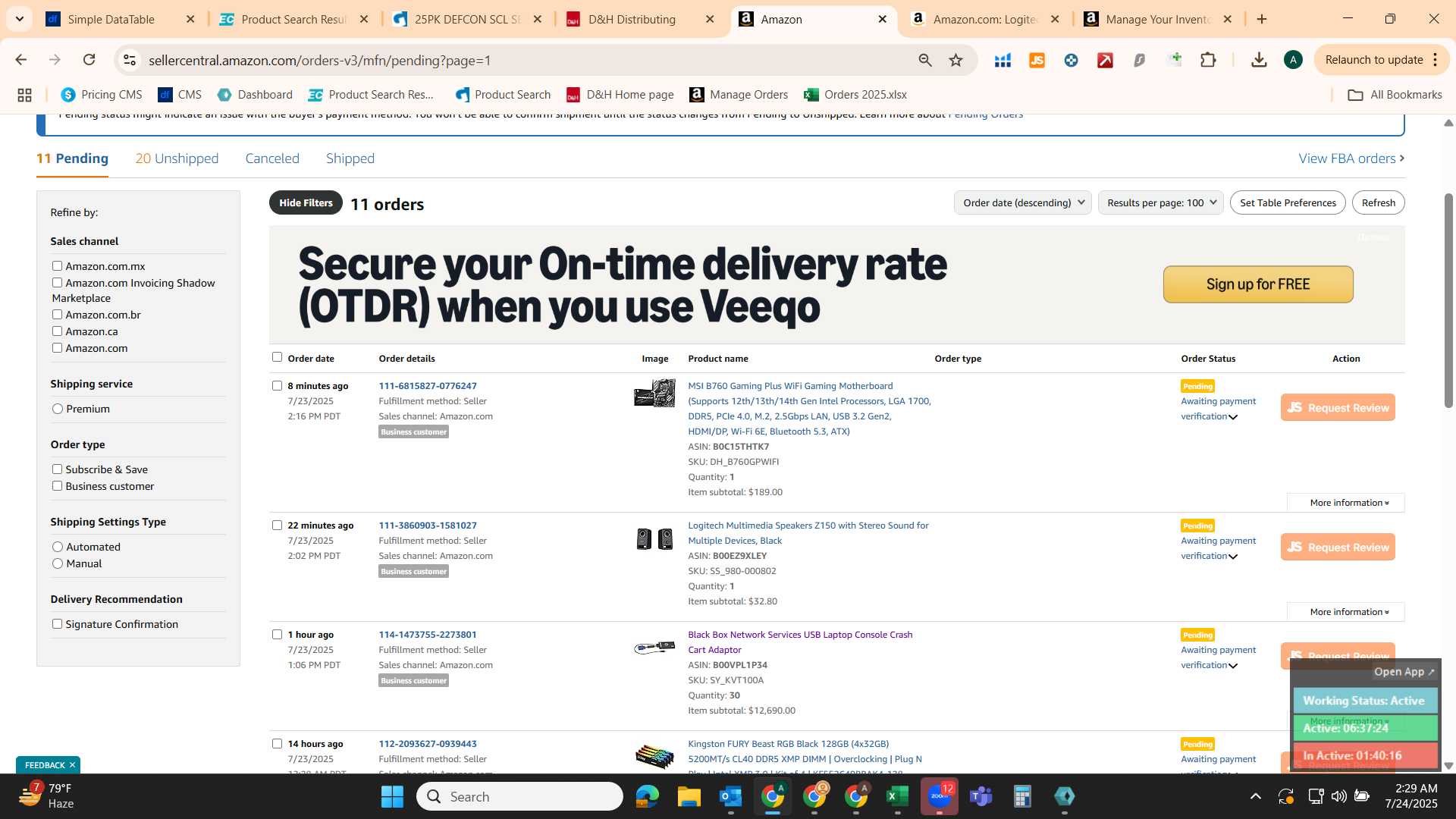This screenshot has height=819, width=1456.
Task: Open Excel from the taskbar
Action: 897,796
